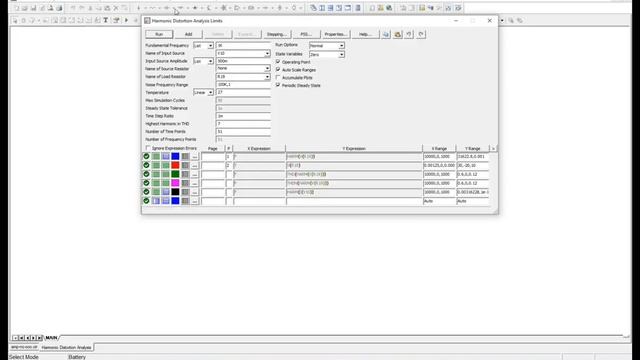The height and width of the screenshot is (360, 640).
Task: Open ellipsis button in magenta curve row
Action: (x=195, y=183)
